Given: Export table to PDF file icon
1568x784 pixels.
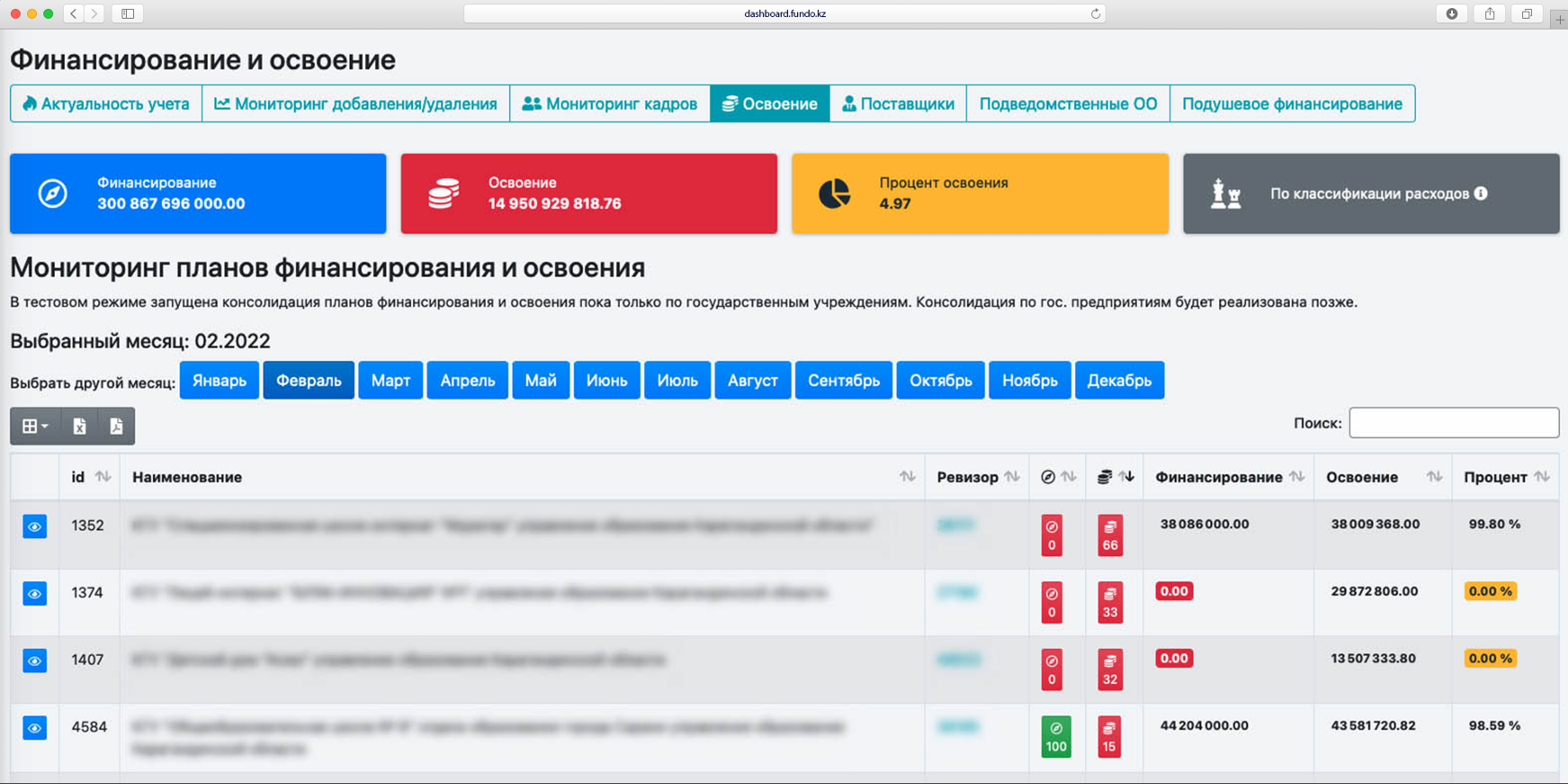Looking at the screenshot, I should (116, 426).
